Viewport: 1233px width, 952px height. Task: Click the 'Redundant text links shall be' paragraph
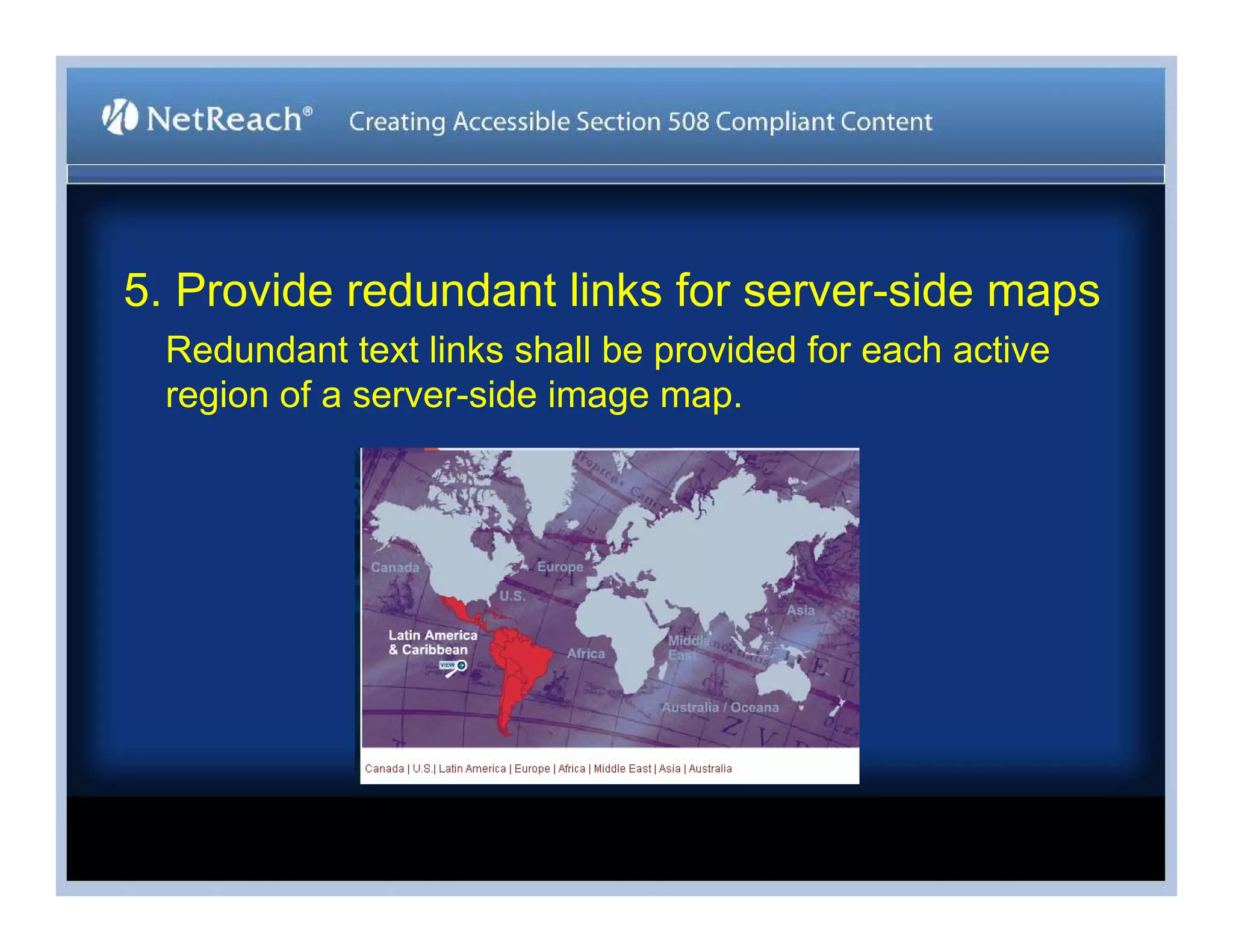[607, 372]
